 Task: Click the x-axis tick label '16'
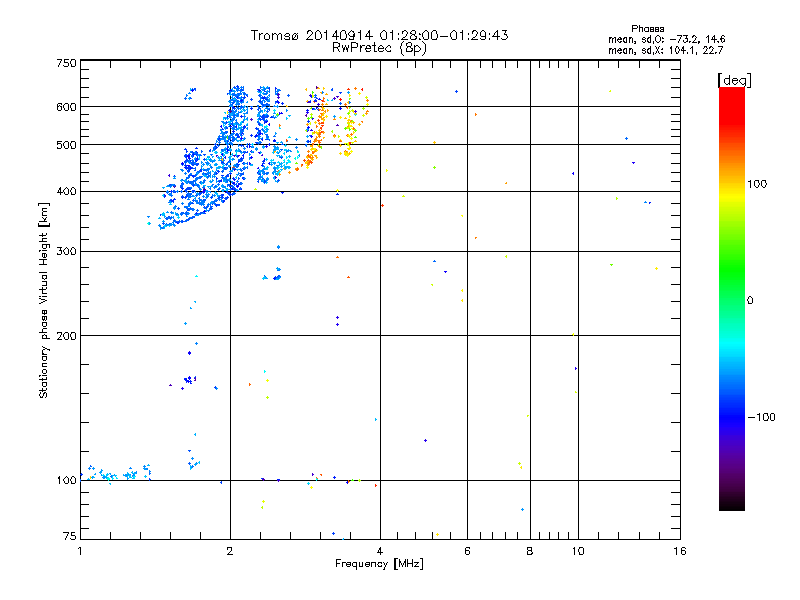coord(680,551)
